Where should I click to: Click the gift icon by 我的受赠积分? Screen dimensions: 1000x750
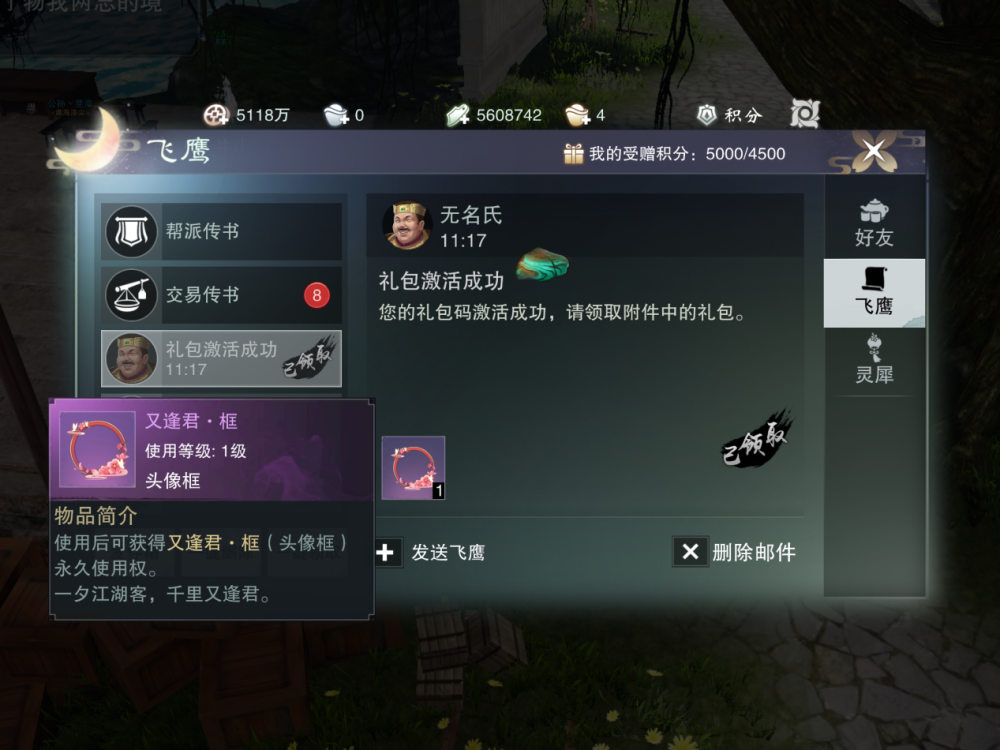[x=573, y=154]
